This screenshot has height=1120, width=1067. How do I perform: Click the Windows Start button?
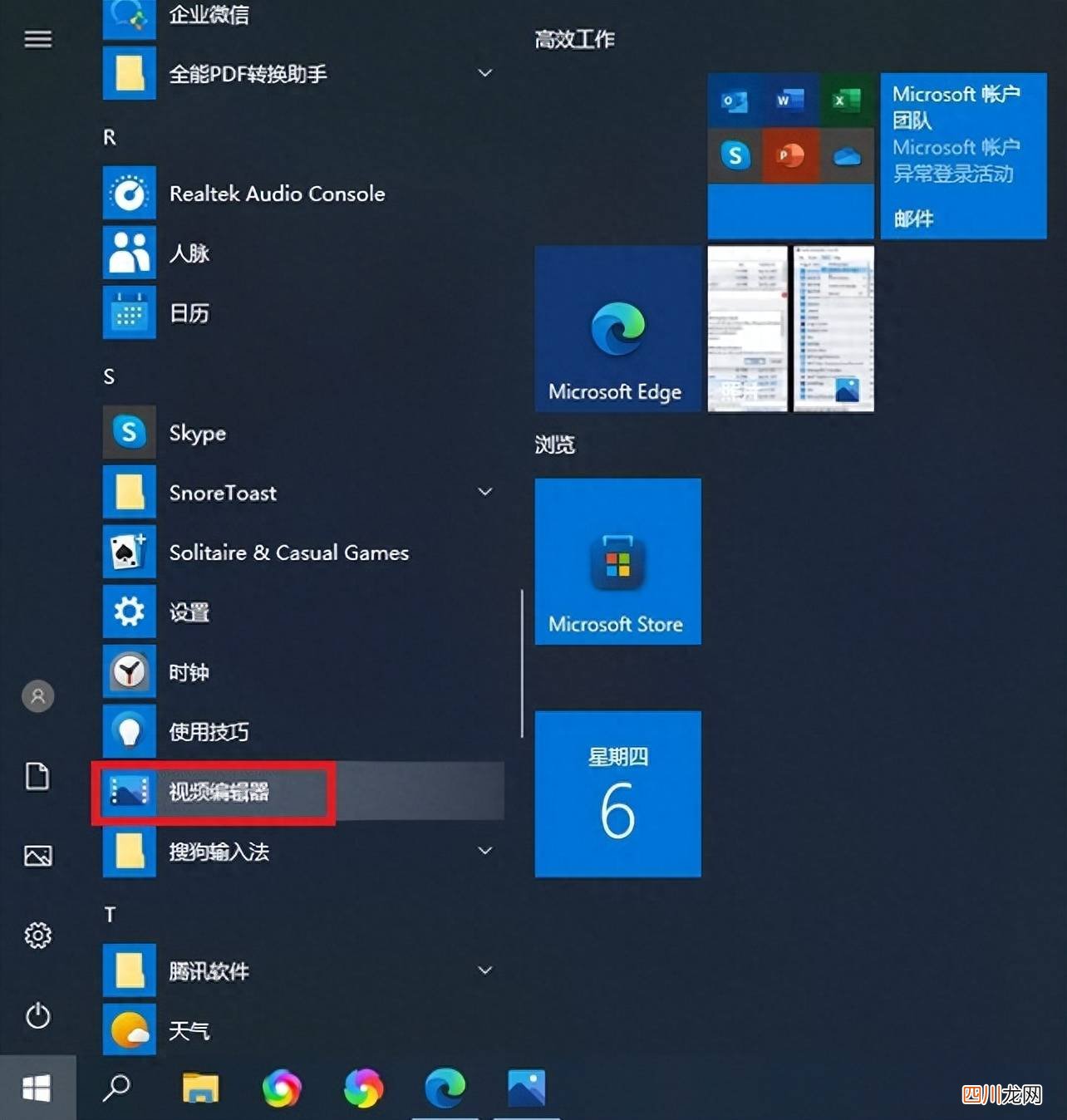tap(37, 1088)
